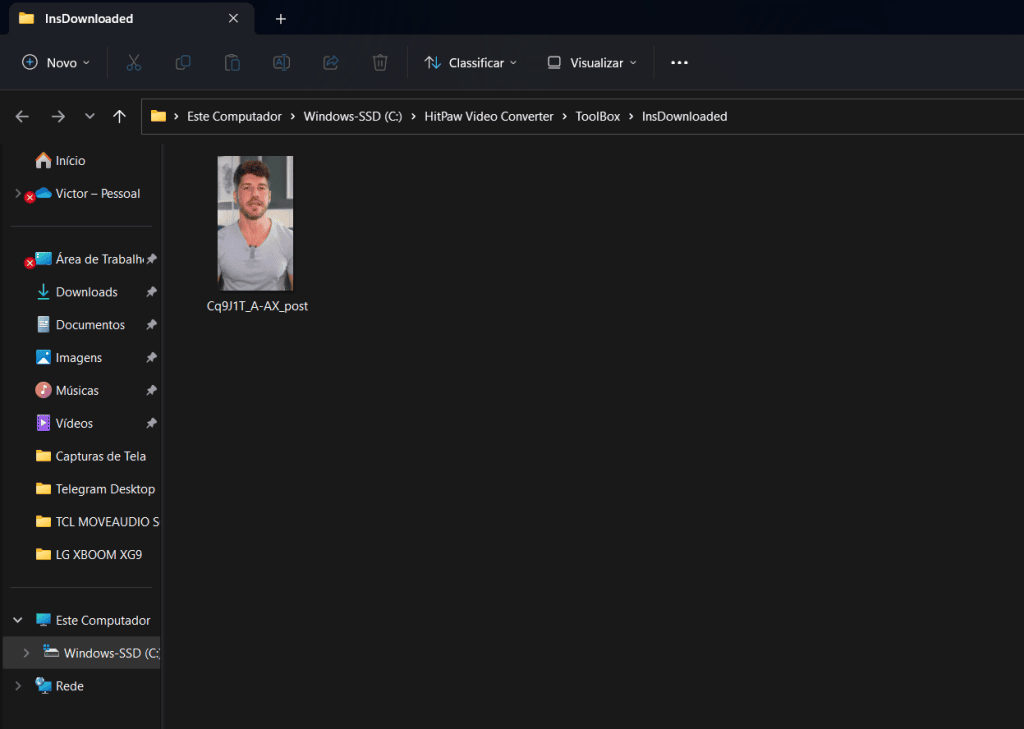Unpin Documentos via the pin icon

152,324
